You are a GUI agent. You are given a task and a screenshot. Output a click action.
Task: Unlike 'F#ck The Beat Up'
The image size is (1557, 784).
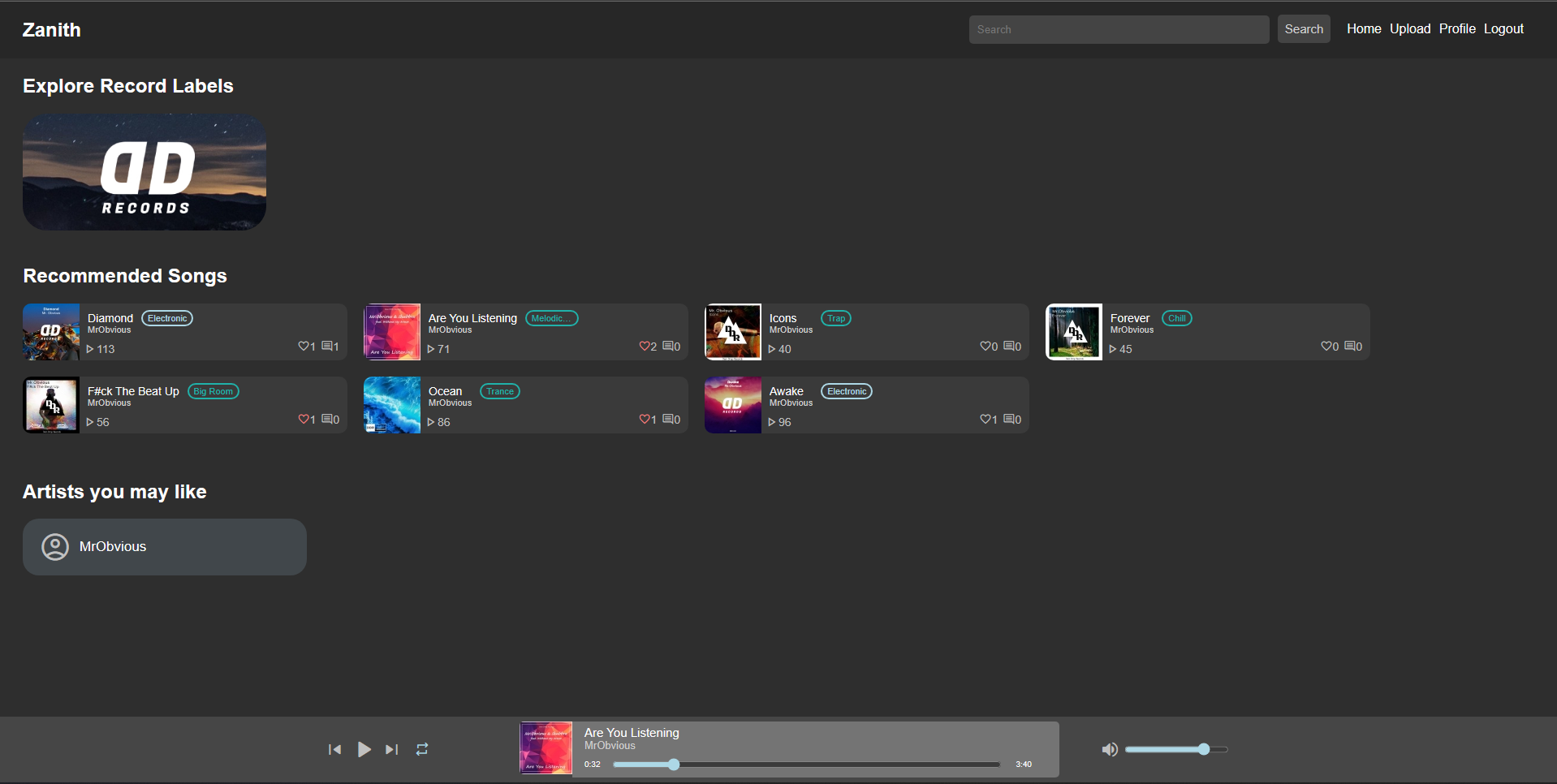(304, 419)
